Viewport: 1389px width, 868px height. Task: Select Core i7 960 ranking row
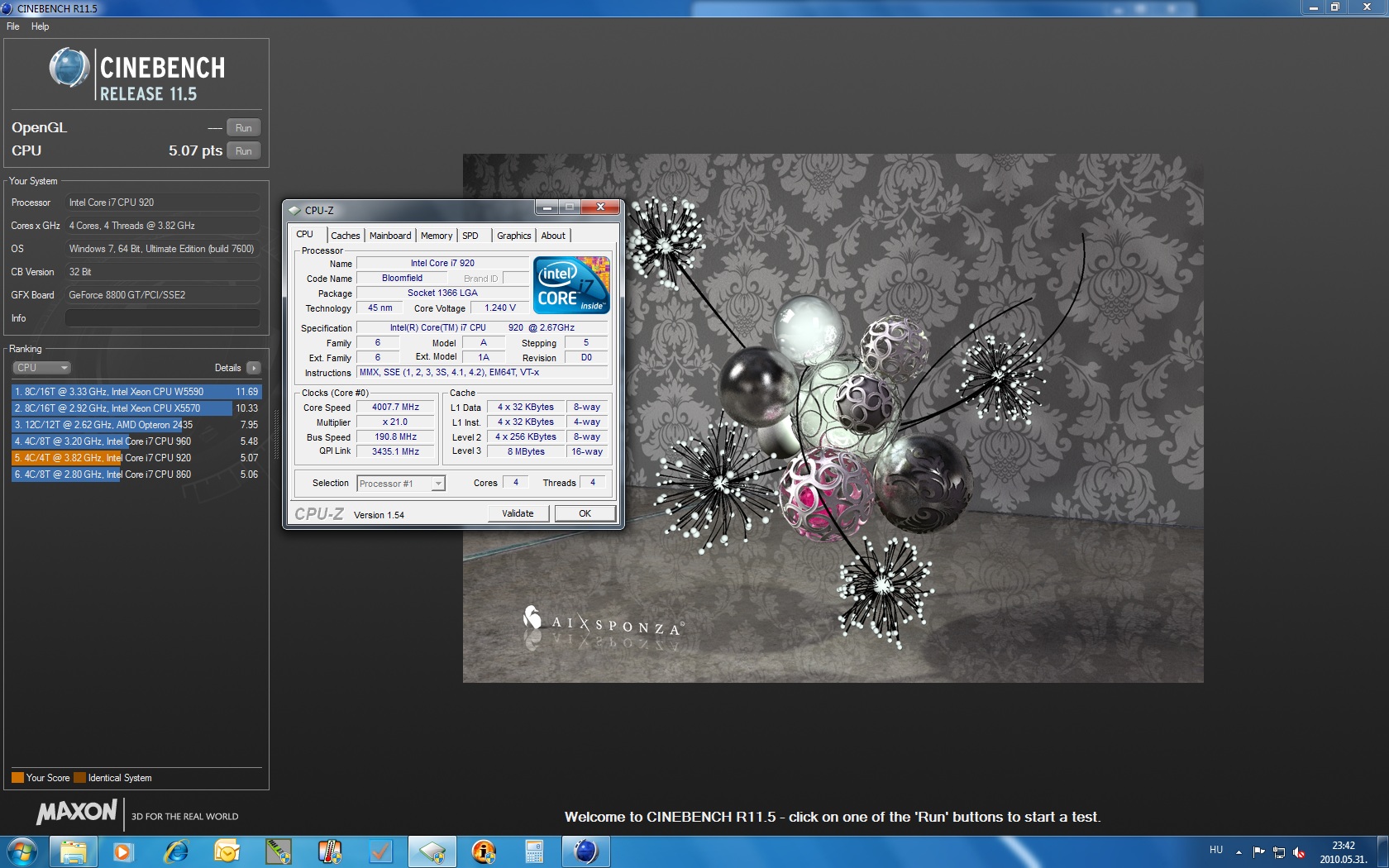[x=136, y=441]
